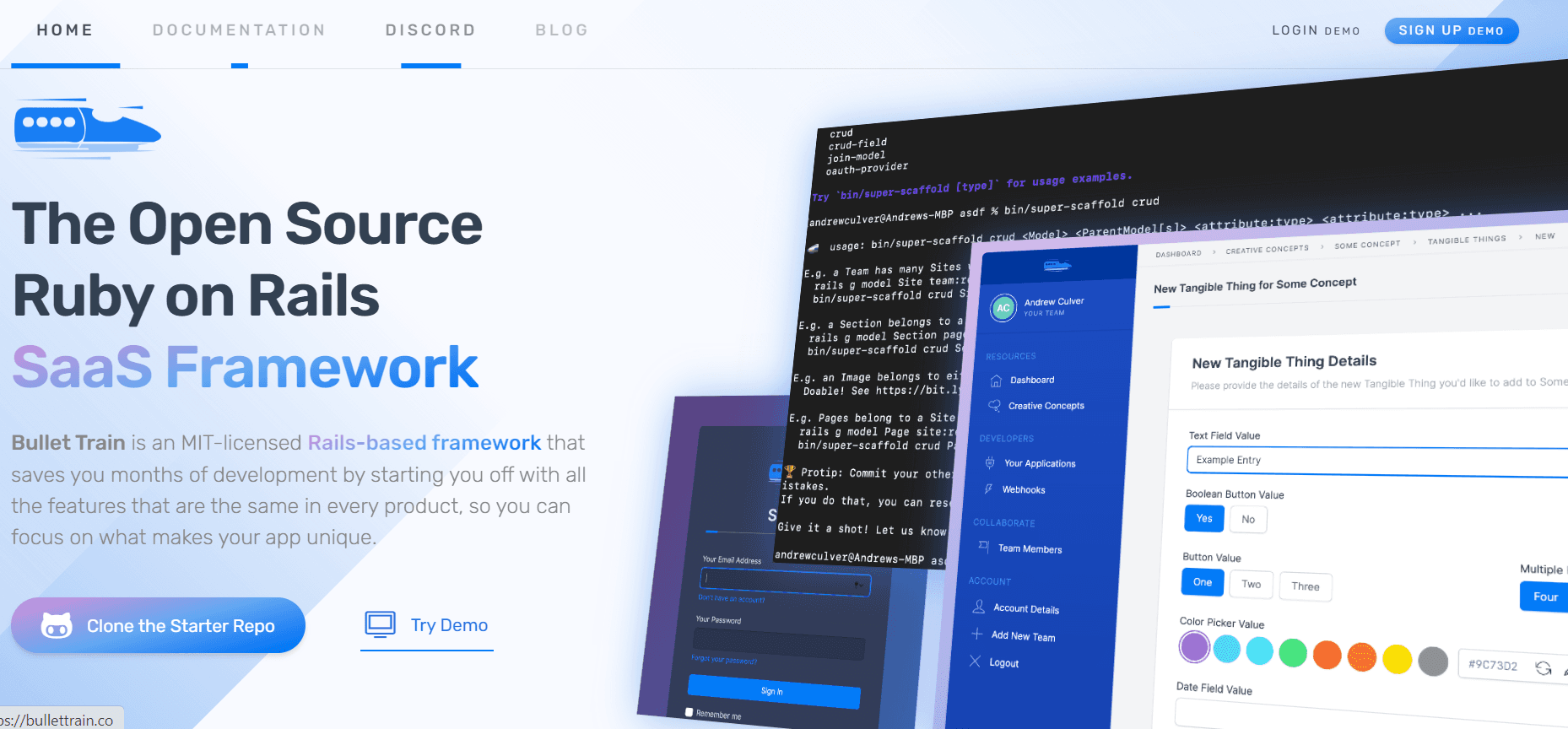1568x729 pixels.
Task: Click the AC avatar circle in mockup sidebar
Action: click(1003, 308)
